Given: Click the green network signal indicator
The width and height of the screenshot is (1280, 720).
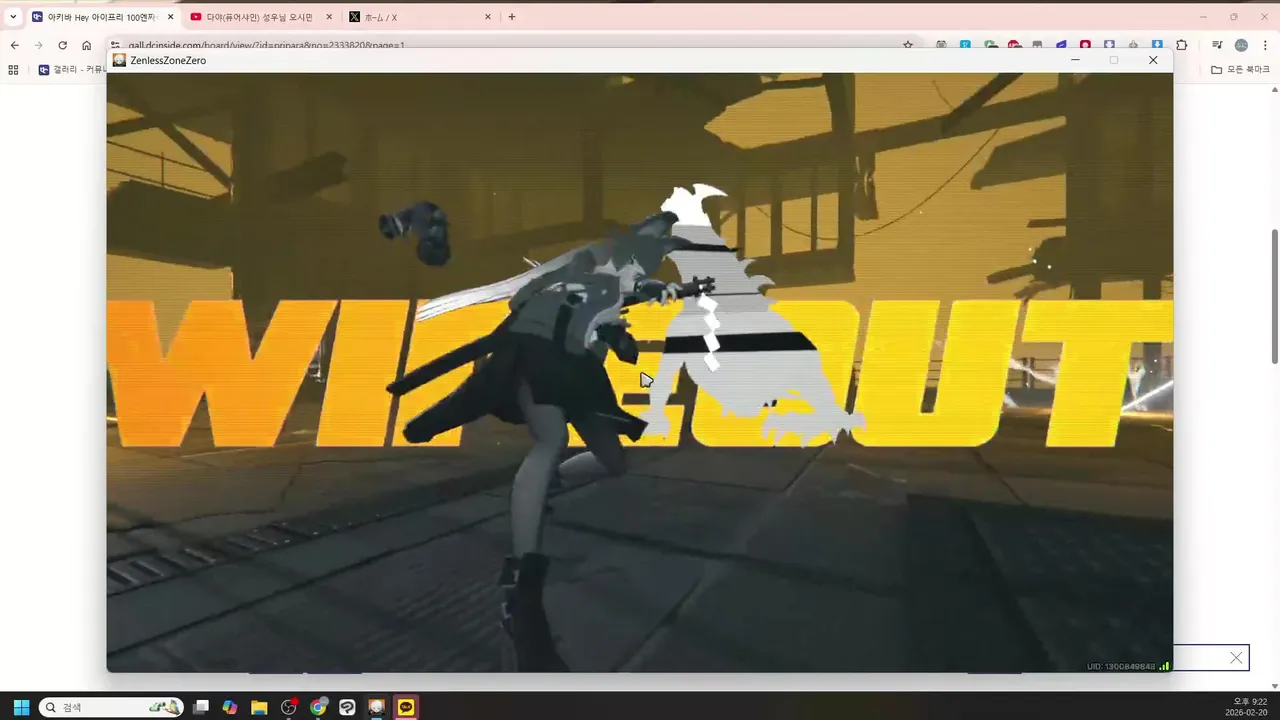Looking at the screenshot, I should 1164,666.
